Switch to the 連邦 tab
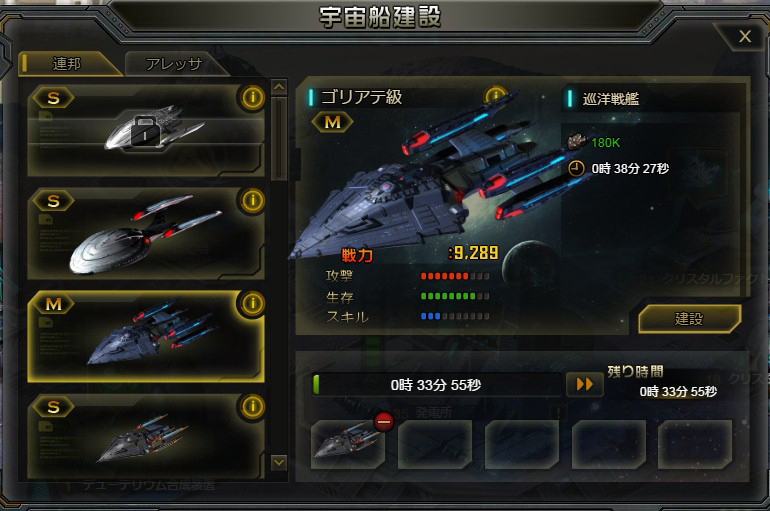The height and width of the screenshot is (511, 770). (68, 64)
